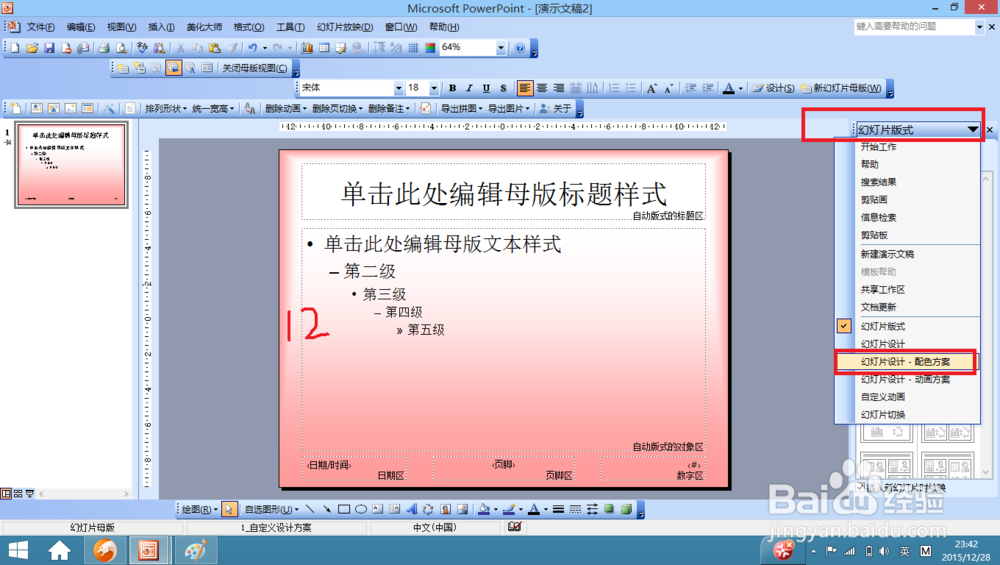Click the 新幻灯片母版(W) button
The height and width of the screenshot is (565, 1000).
click(x=841, y=88)
